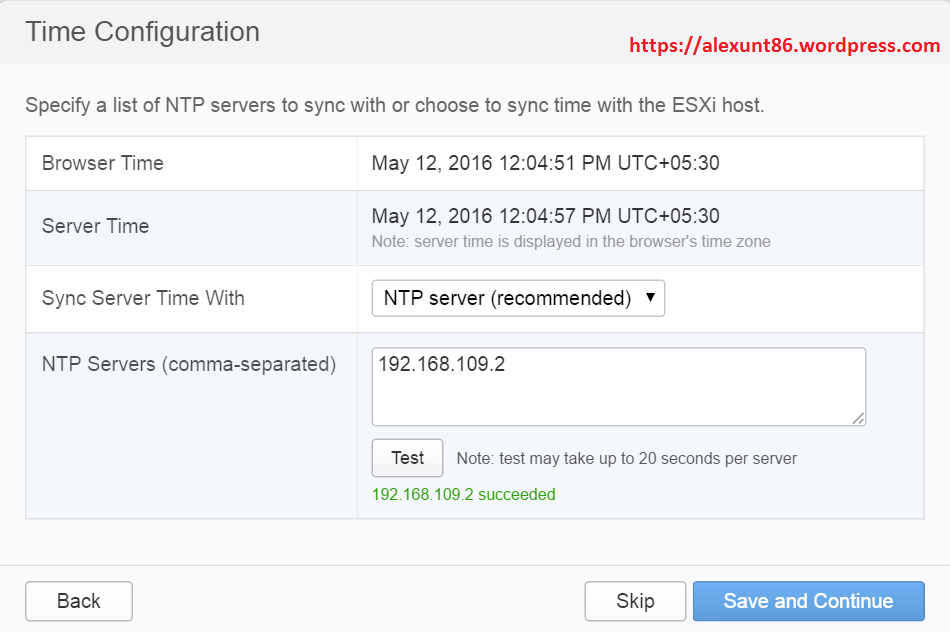The width and height of the screenshot is (950, 632).
Task: Select the Browser Time value 12:04:51 PM
Action: point(545,163)
